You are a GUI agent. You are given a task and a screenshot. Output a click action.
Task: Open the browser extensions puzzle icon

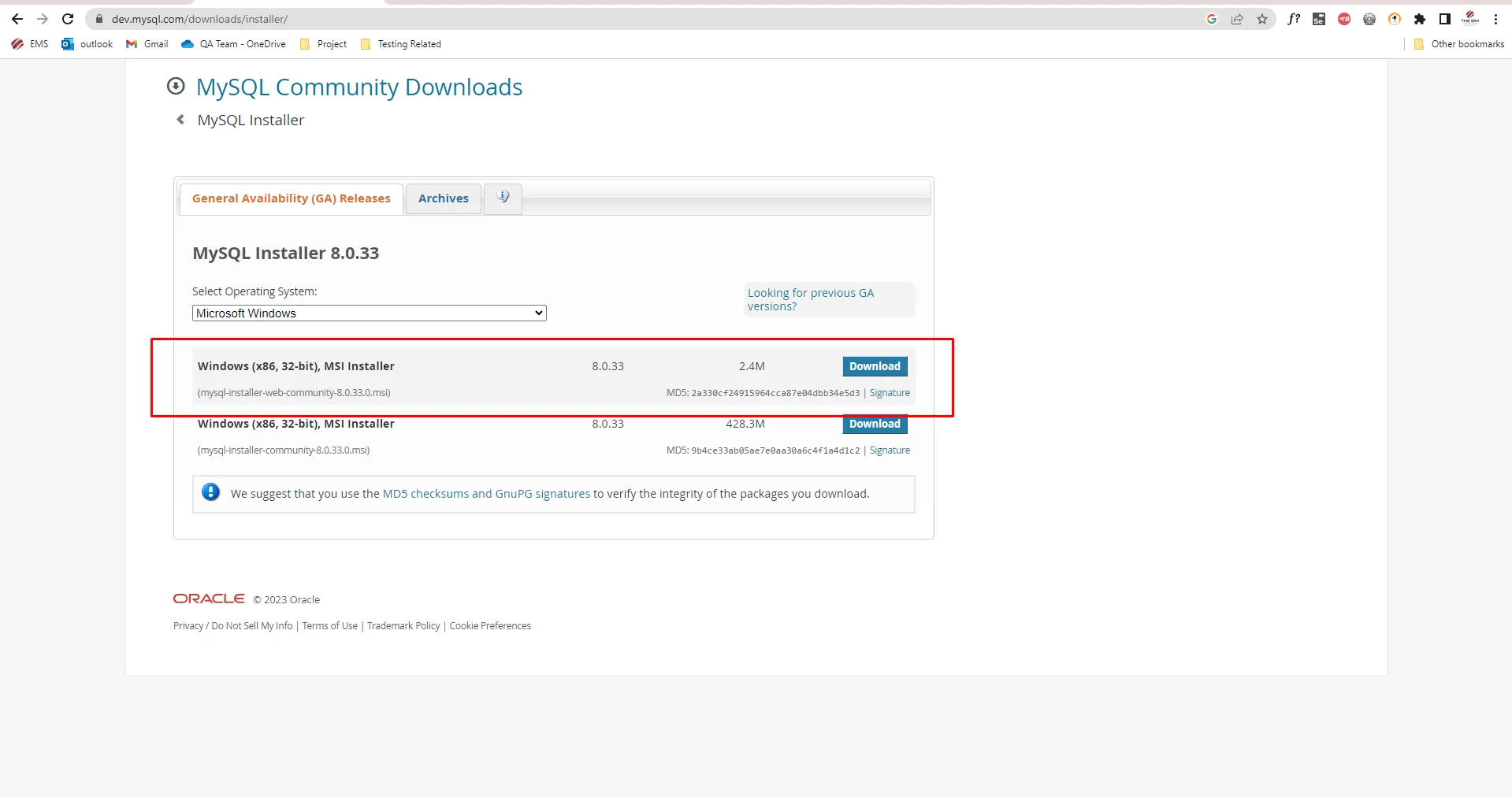click(x=1419, y=19)
